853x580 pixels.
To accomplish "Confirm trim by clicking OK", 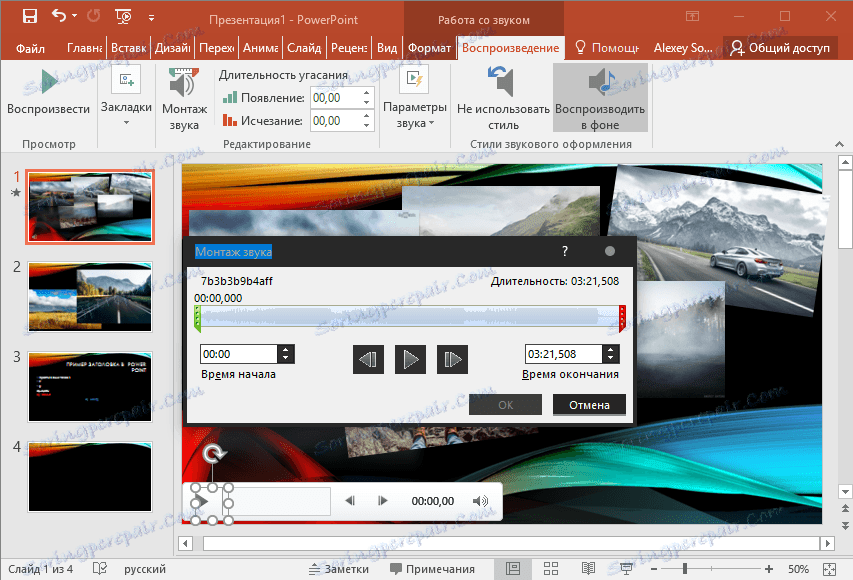I will pos(505,404).
